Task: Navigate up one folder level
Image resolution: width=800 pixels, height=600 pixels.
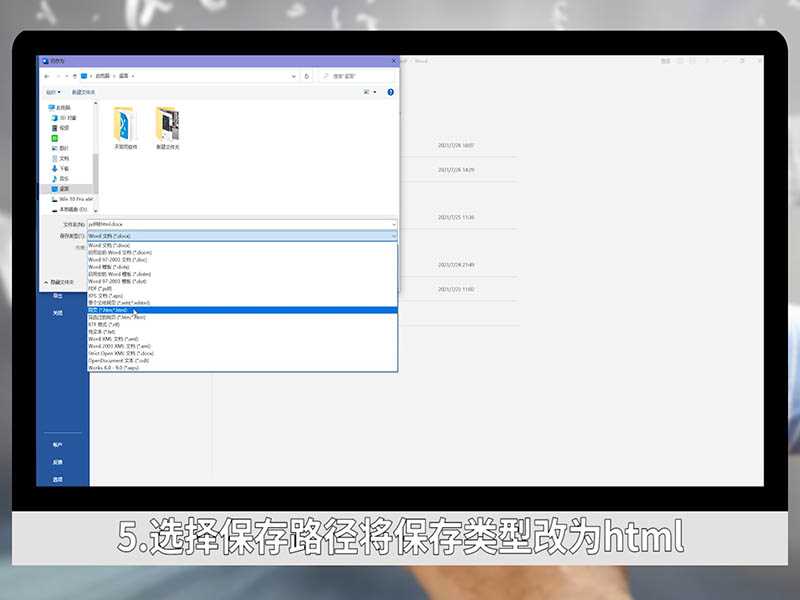Action: point(75,75)
